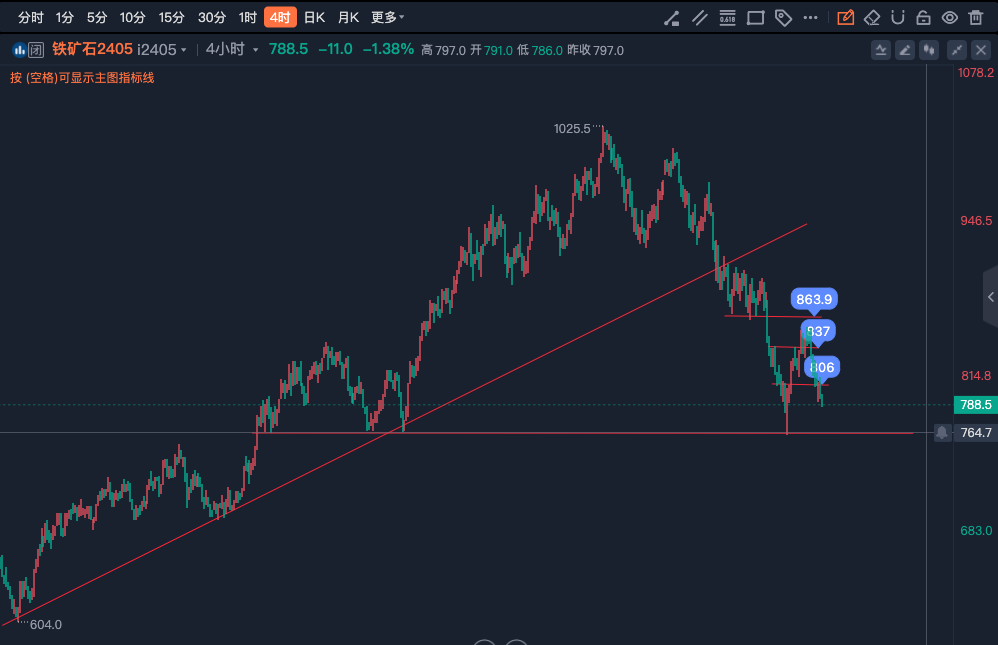Select the trend line drawing tool

tap(671, 18)
